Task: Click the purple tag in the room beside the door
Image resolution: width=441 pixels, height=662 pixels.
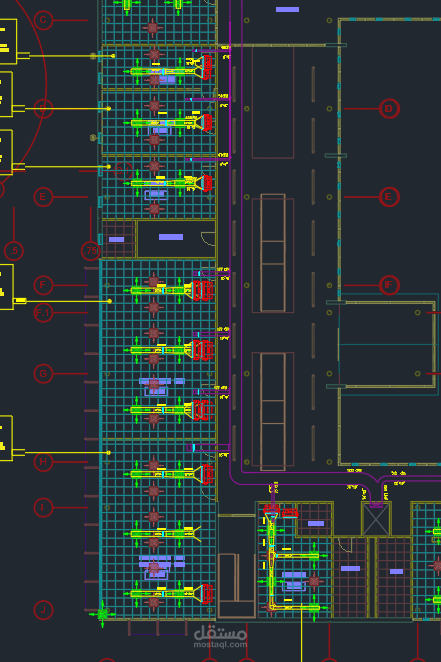Action: (171, 237)
